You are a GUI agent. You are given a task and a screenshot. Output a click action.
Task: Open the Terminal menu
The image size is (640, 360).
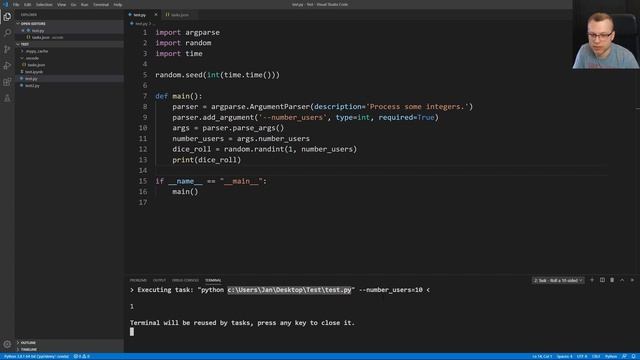[101, 4]
